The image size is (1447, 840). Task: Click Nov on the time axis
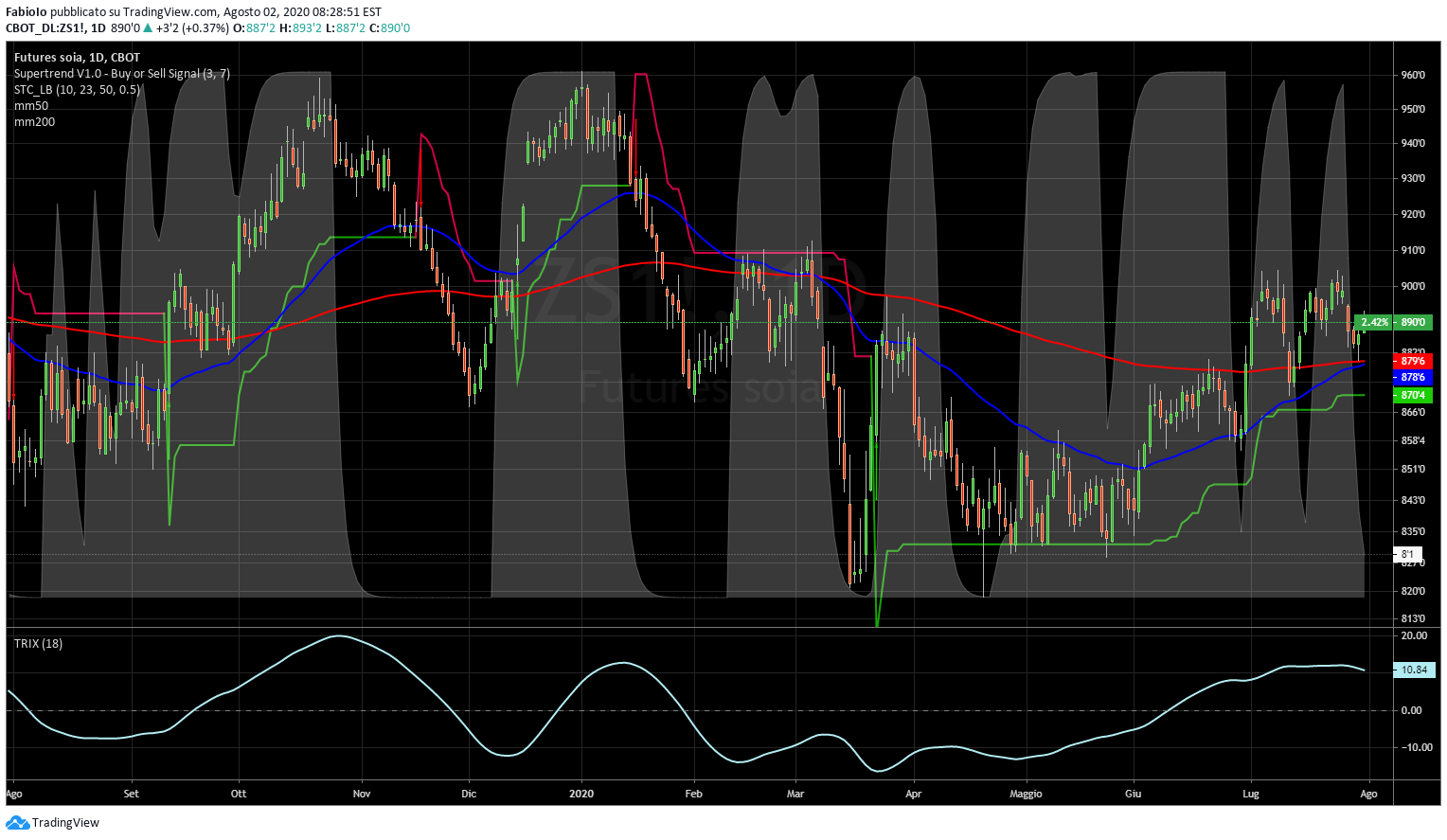362,794
